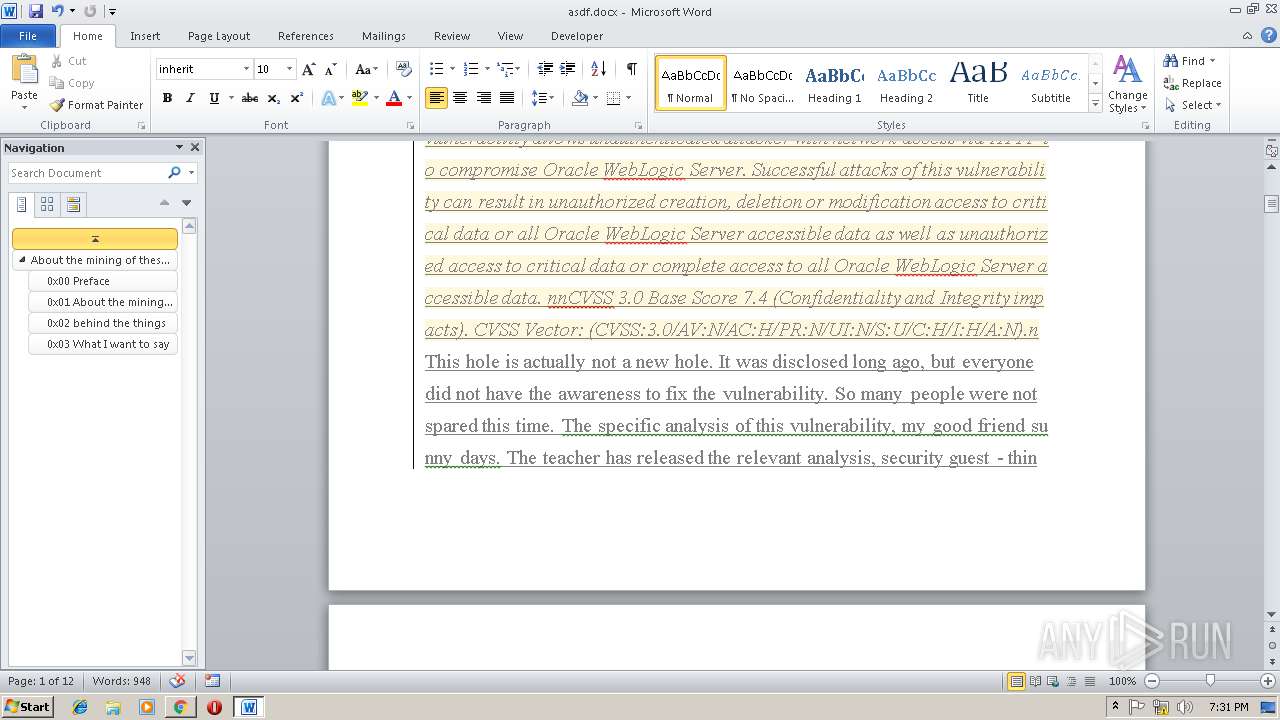Apply the Title style
The height and width of the screenshot is (720, 1280).
pyautogui.click(x=978, y=83)
